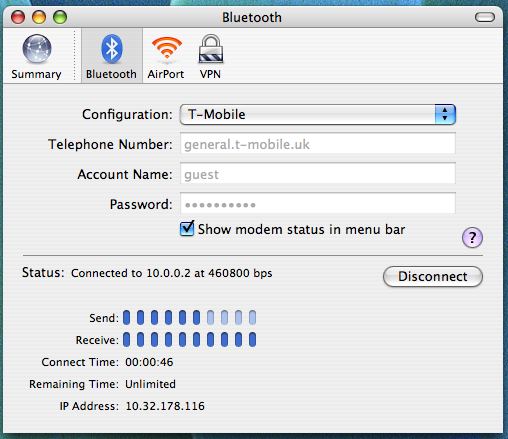
Task: Click the Receive activity level bars
Action: coord(189,340)
